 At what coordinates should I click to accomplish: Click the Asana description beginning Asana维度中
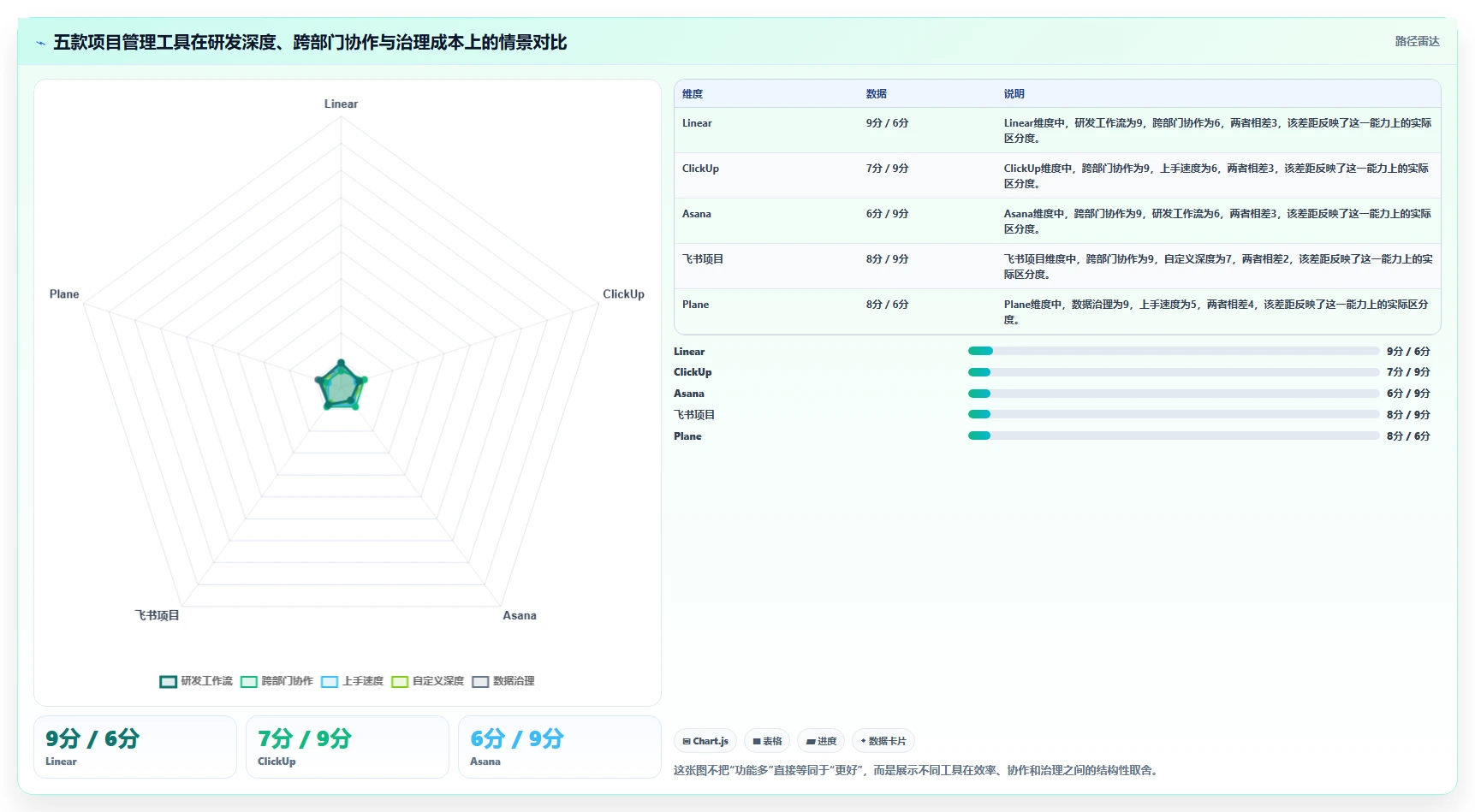point(1217,221)
